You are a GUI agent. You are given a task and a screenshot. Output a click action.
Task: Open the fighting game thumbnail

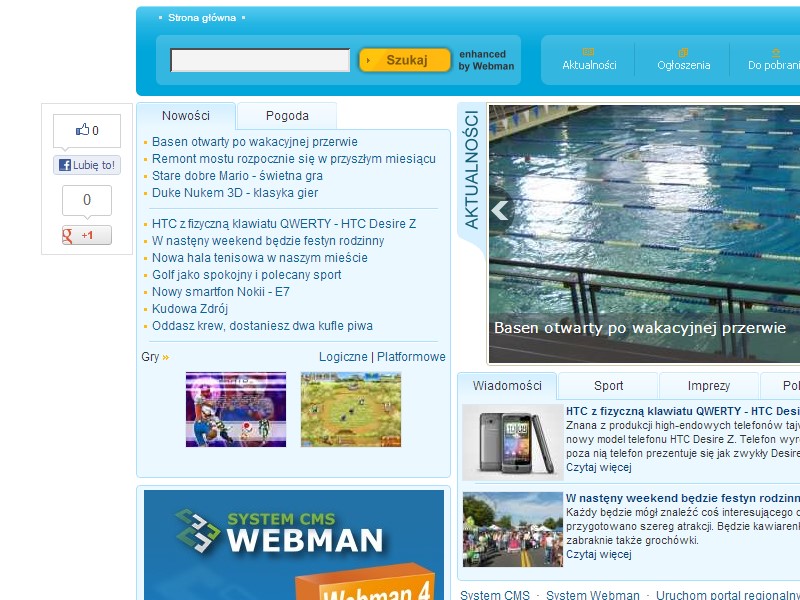coord(236,409)
